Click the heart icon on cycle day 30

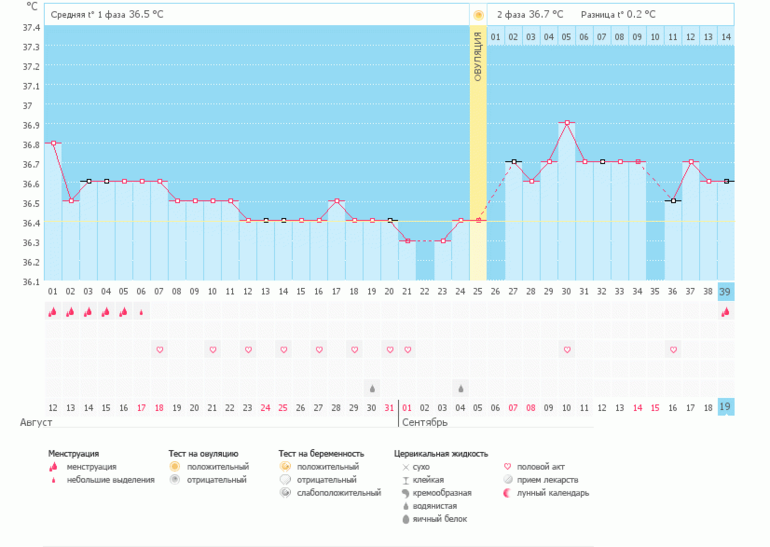click(567, 350)
